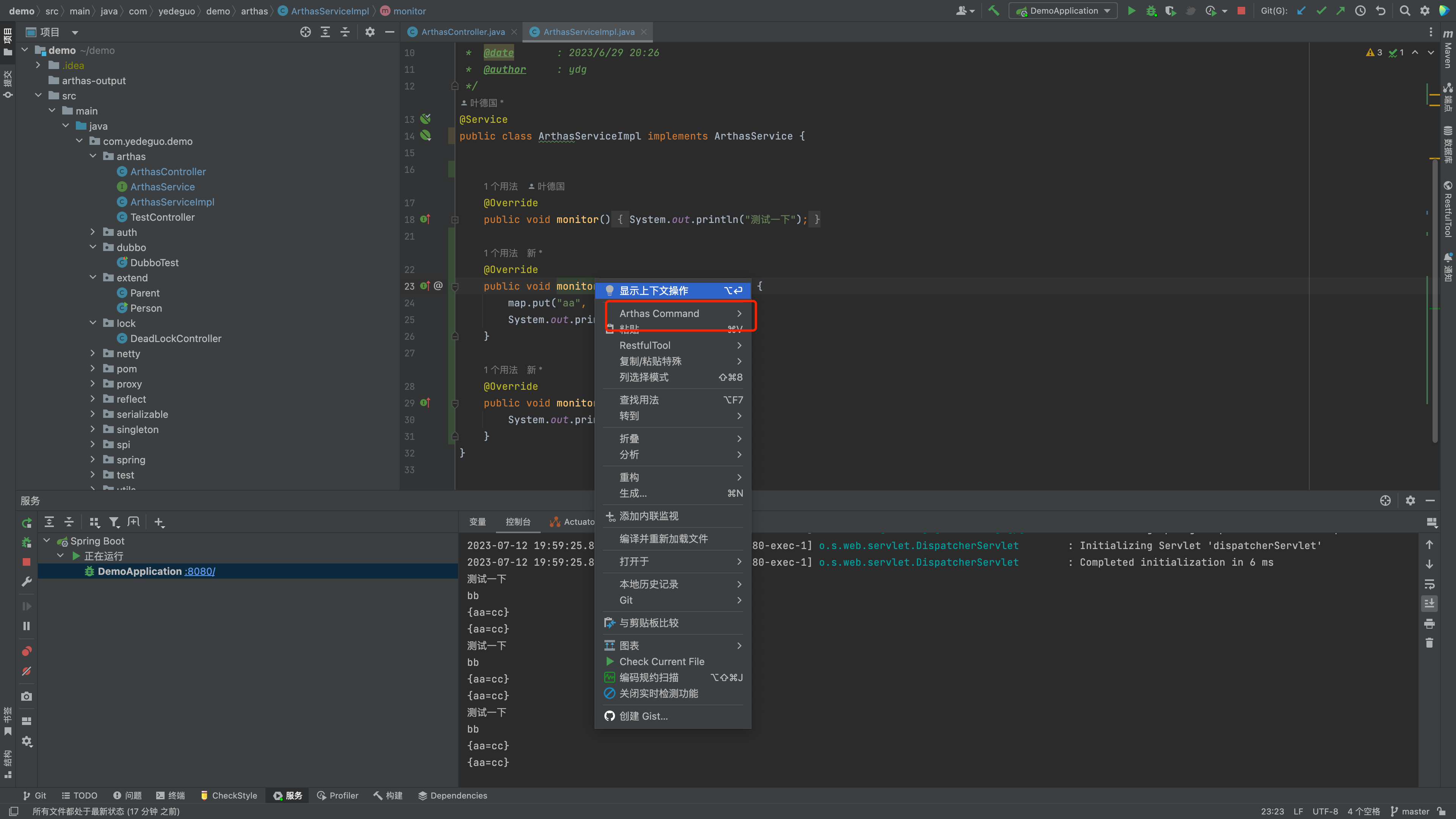Click the camera thread dump icon in Services
Image resolution: width=1456 pixels, height=819 pixels.
pyautogui.click(x=27, y=697)
